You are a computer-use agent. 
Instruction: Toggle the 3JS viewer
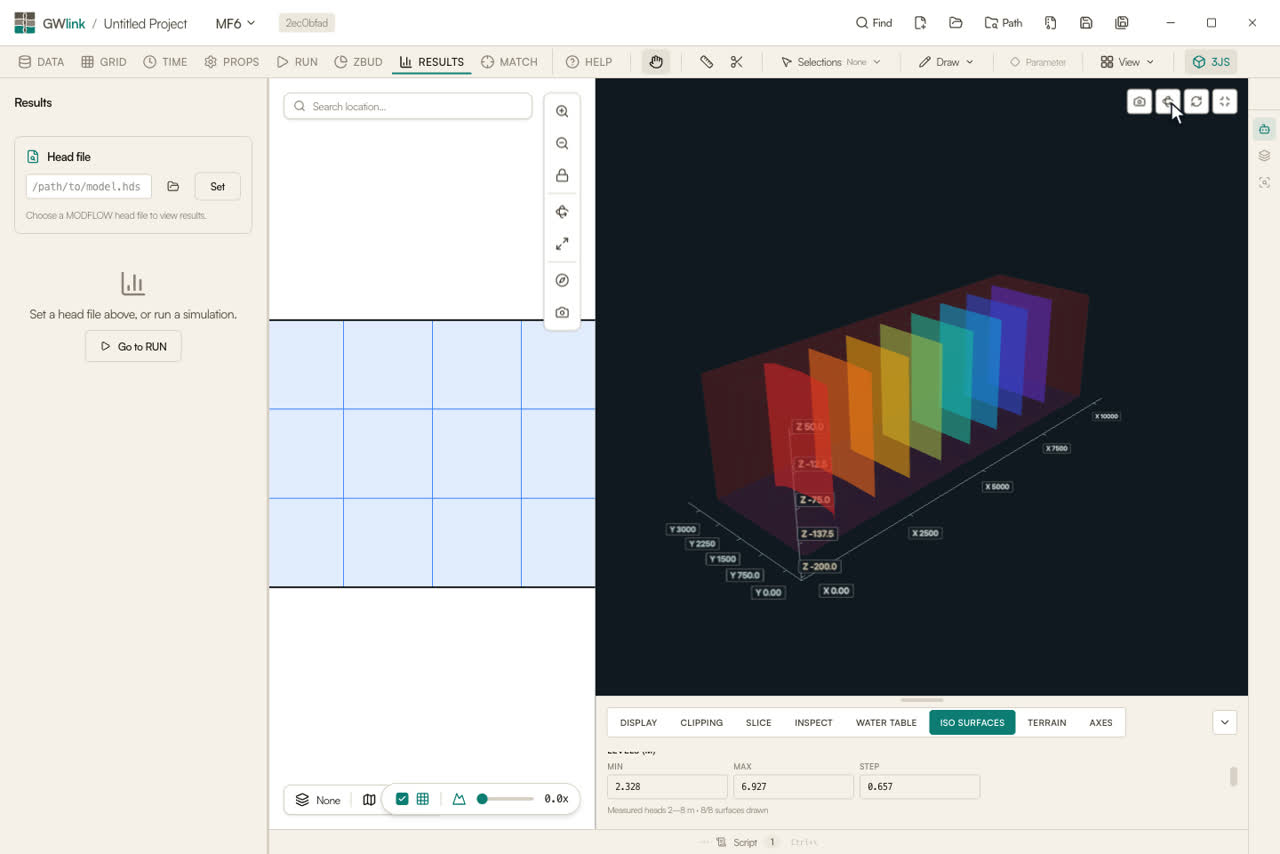pyautogui.click(x=1211, y=62)
